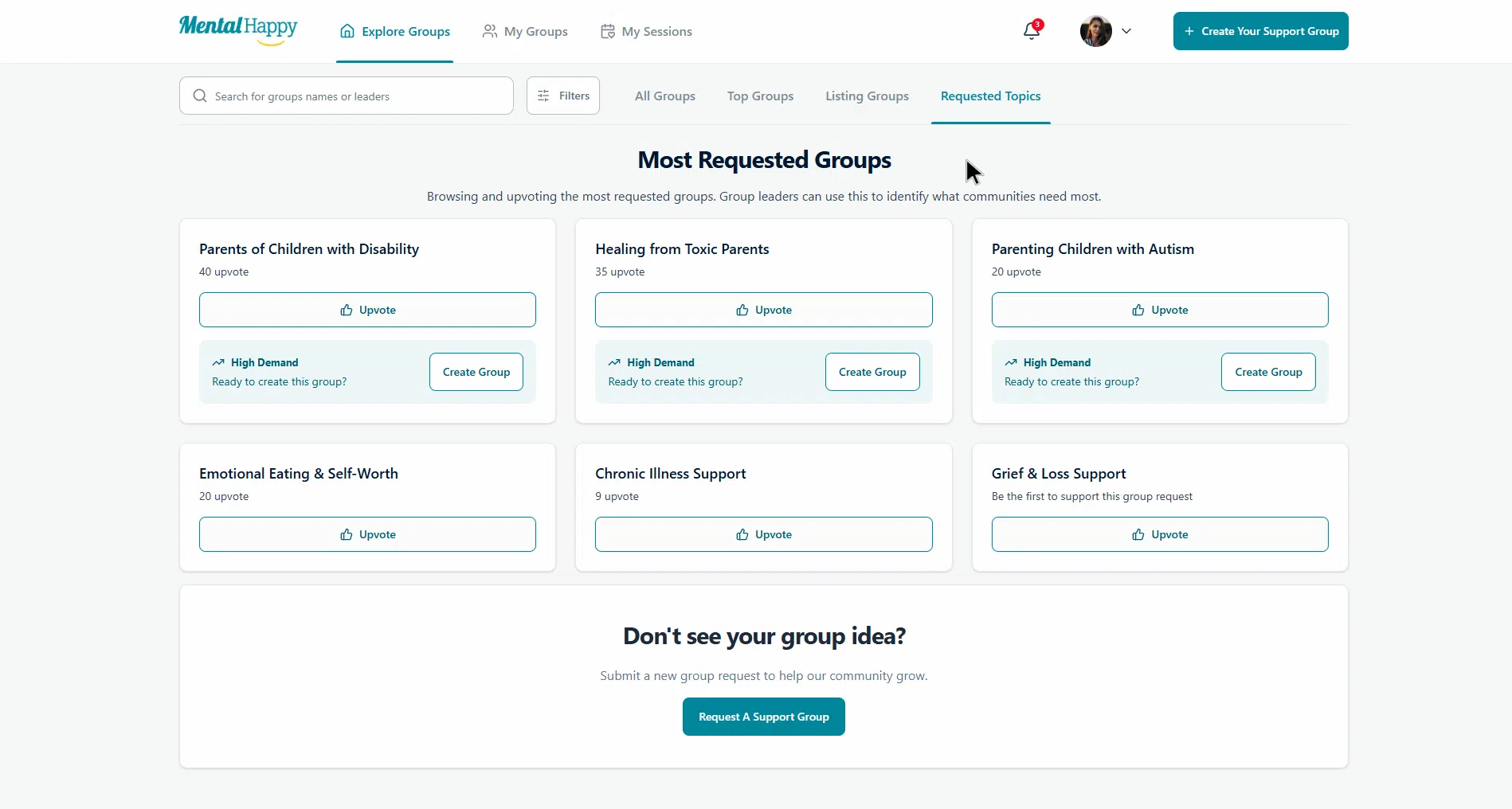The width and height of the screenshot is (1512, 809).
Task: Click the Most Requested Groups heading
Action: [764, 160]
